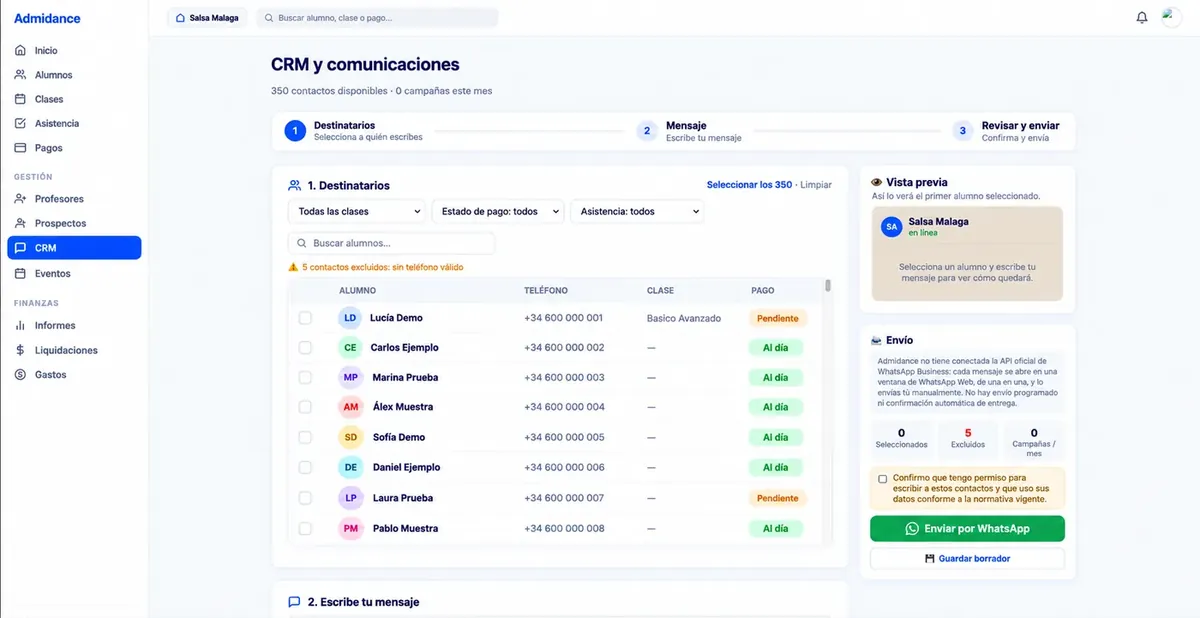Click Al día badge for Carlos Ejemplo
The width and height of the screenshot is (1200, 618).
pyautogui.click(x=775, y=348)
